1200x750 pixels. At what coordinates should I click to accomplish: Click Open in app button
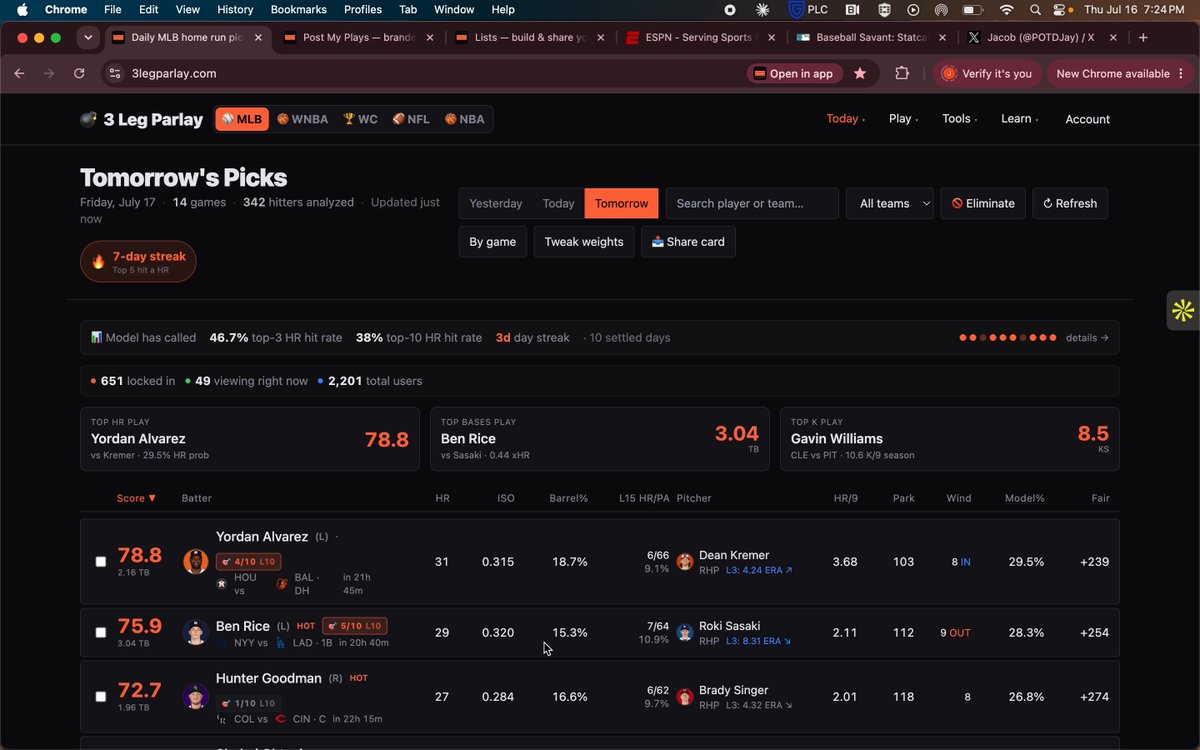(x=793, y=73)
